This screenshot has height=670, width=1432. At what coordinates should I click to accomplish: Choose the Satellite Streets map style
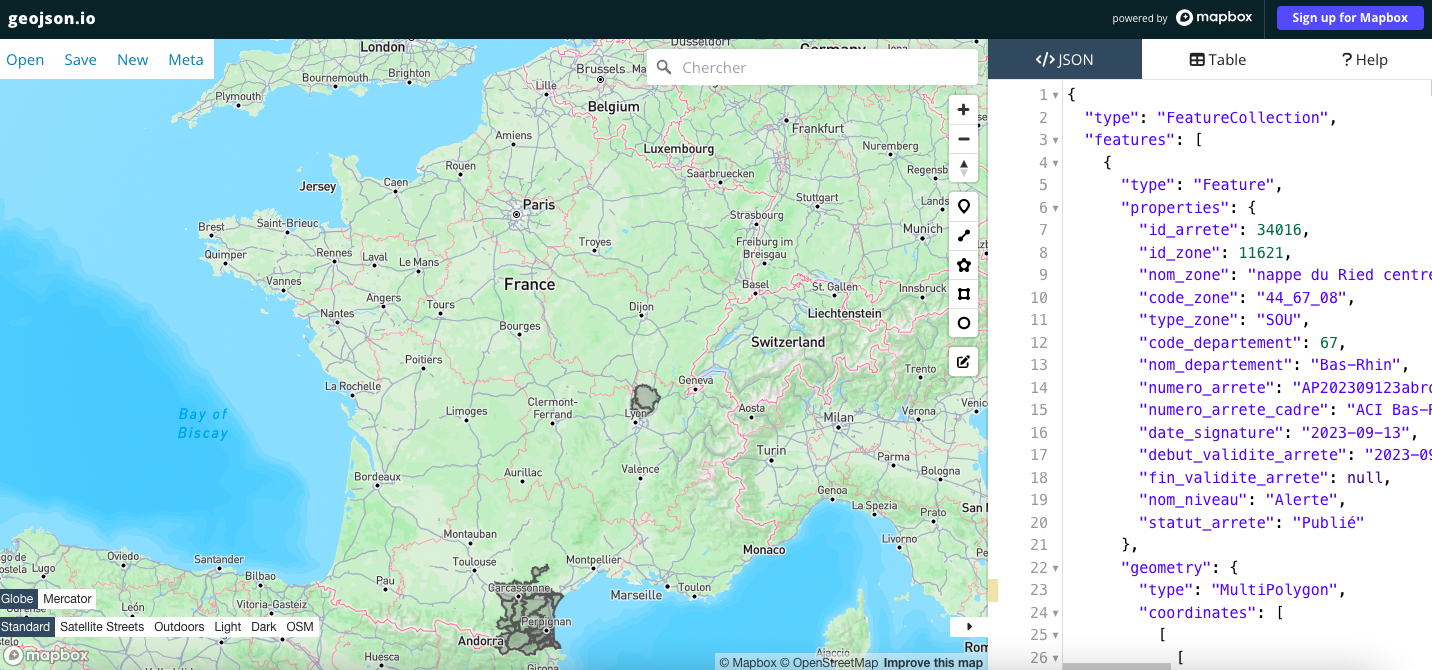[x=102, y=627]
